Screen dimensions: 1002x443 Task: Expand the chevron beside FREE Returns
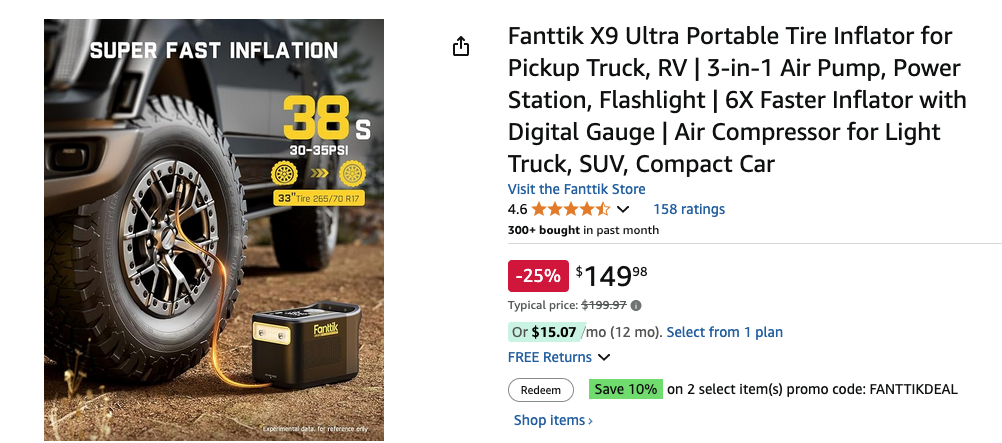click(x=604, y=358)
